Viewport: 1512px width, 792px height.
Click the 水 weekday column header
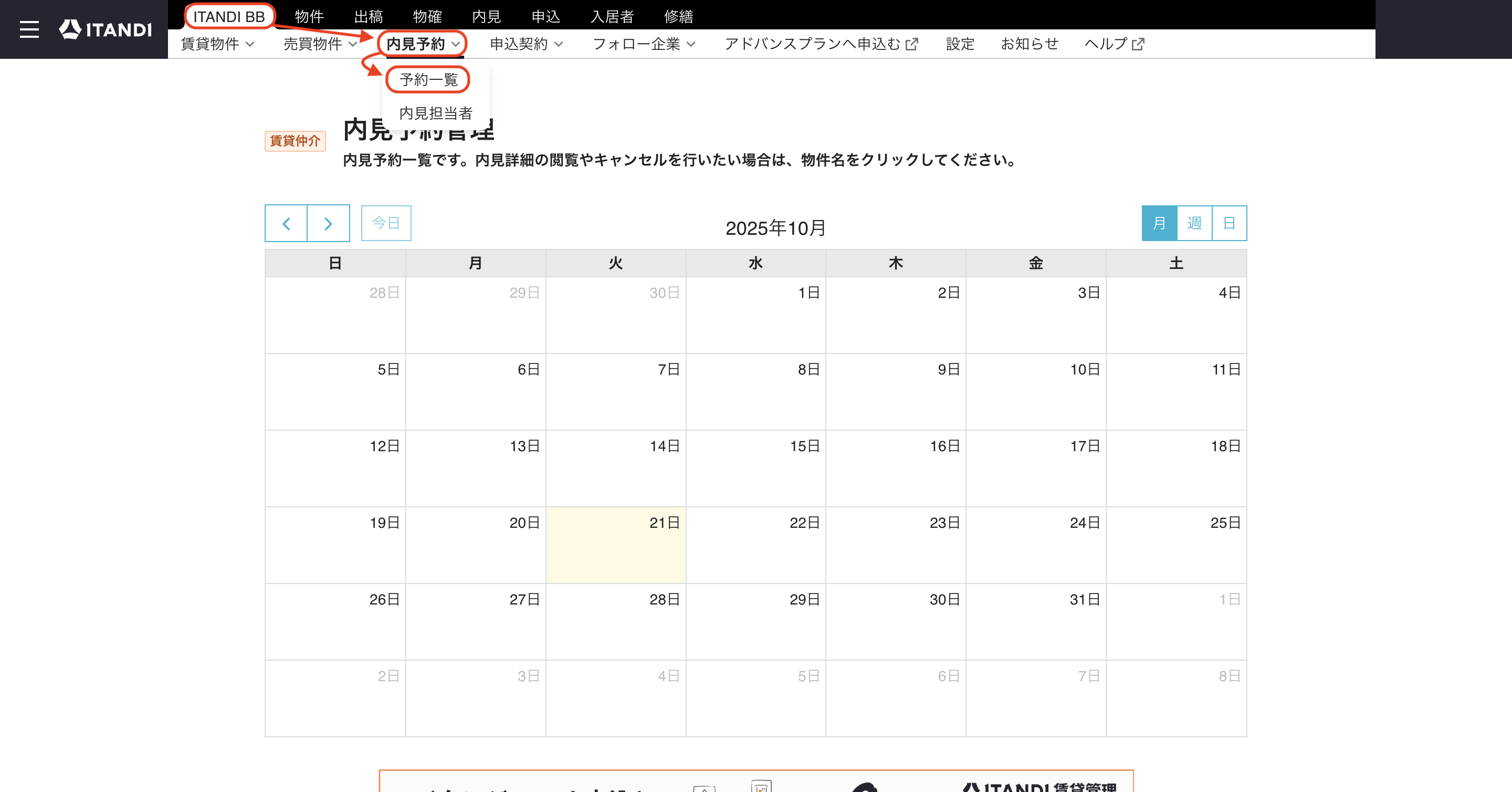pyautogui.click(x=755, y=263)
